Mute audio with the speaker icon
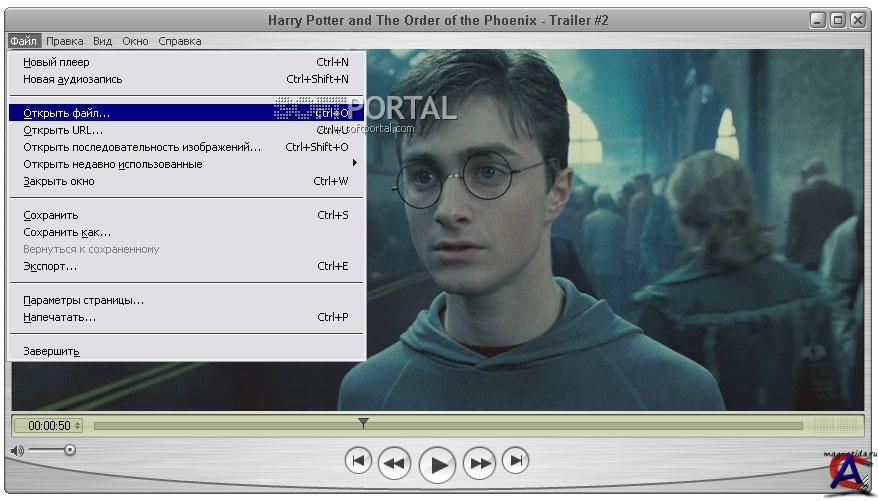The image size is (878, 501). pos(17,451)
